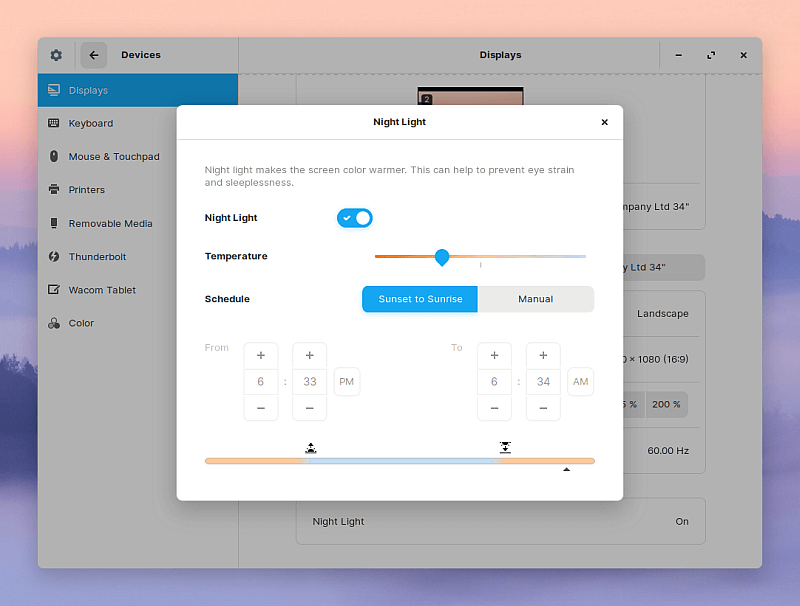Switch schedule to Manual

coord(536,298)
